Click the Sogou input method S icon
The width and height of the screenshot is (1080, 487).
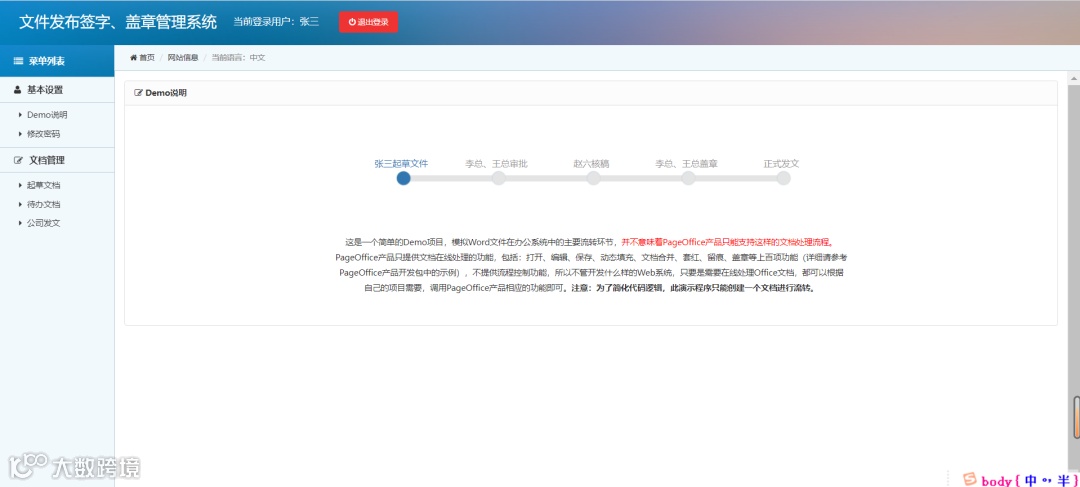(970, 479)
